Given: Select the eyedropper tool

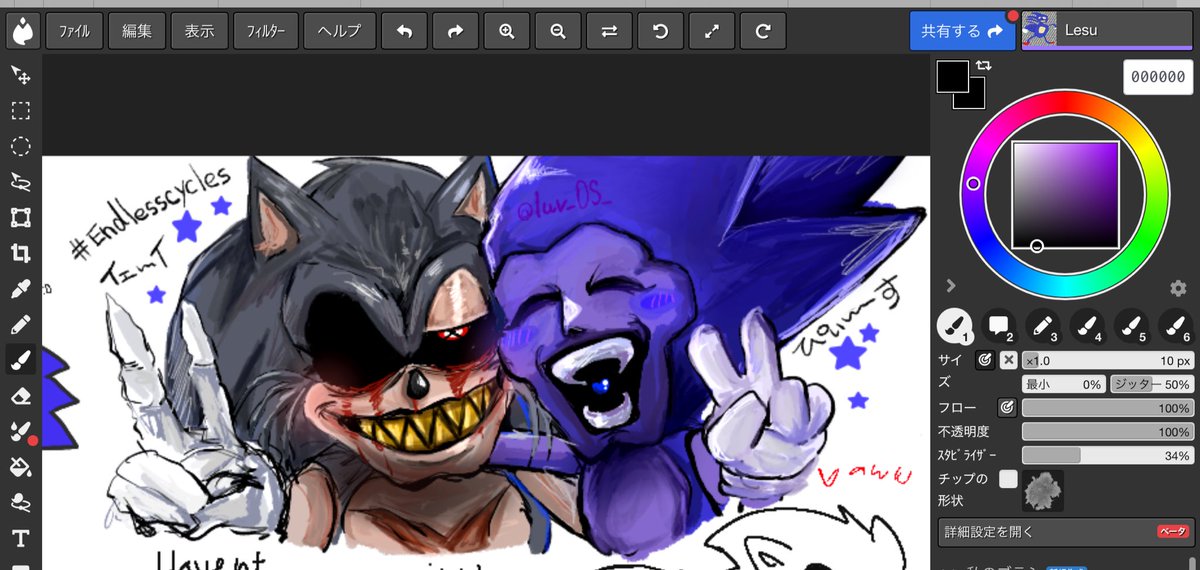Looking at the screenshot, I should [20, 289].
